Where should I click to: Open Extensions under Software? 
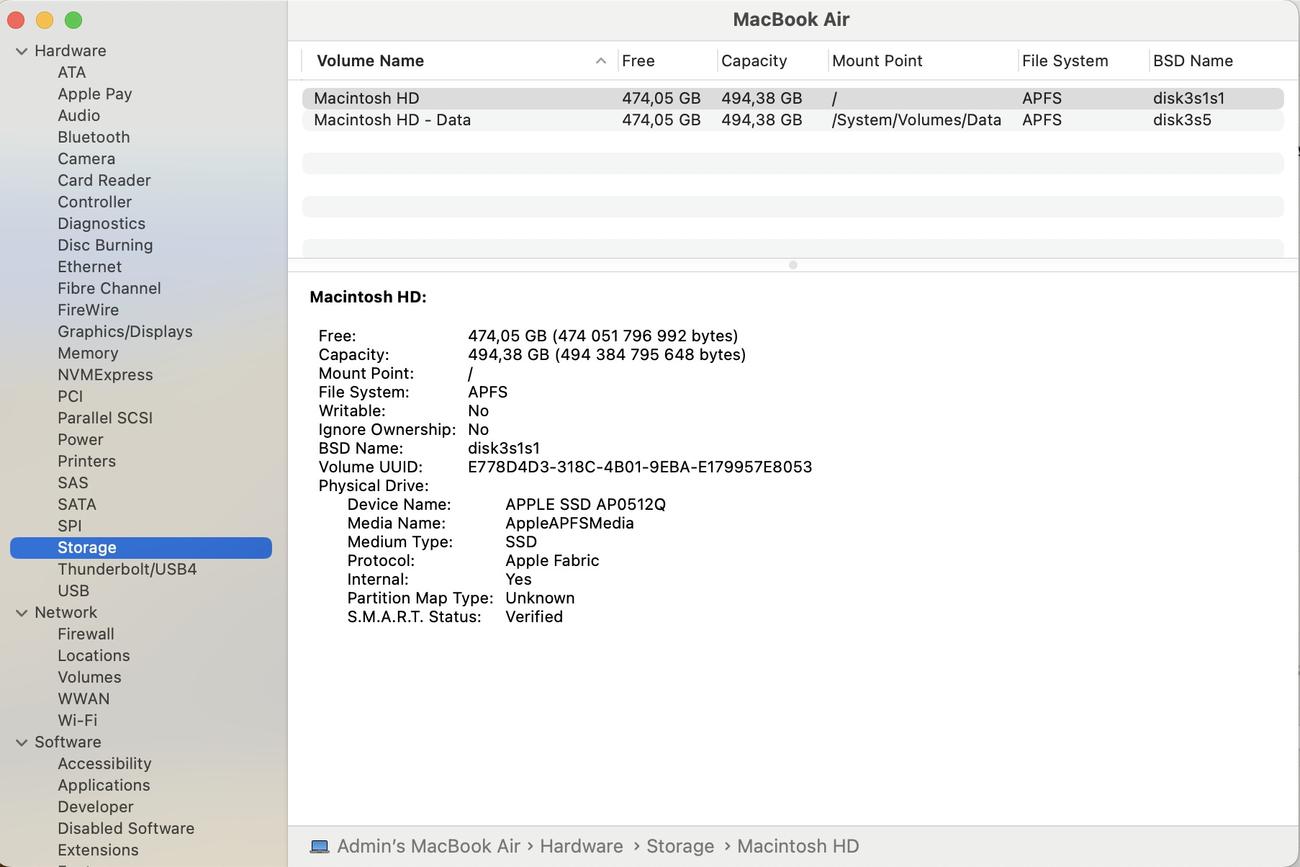coord(98,850)
